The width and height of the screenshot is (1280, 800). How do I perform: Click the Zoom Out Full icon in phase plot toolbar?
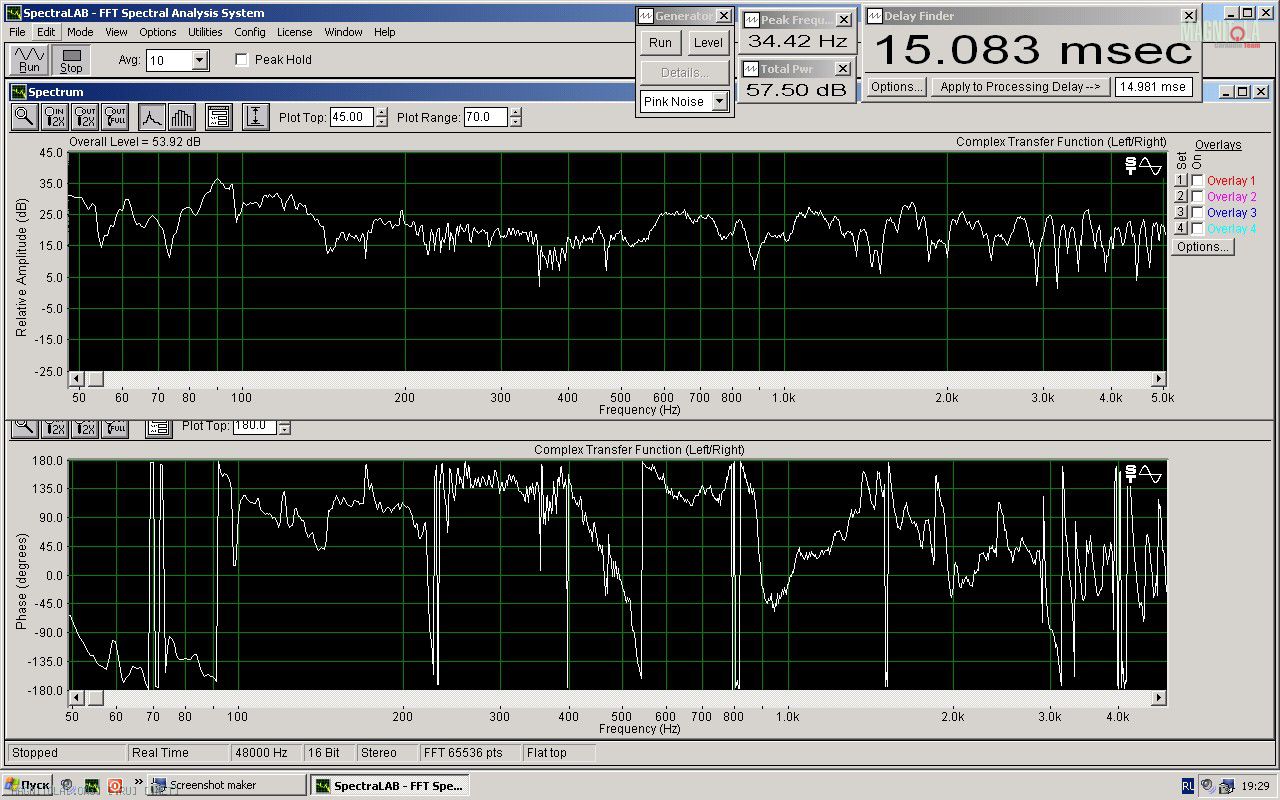click(115, 427)
